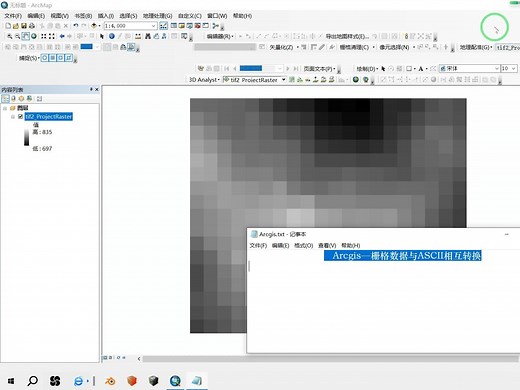Click Fixed Zoom Out icon

click(52, 36)
